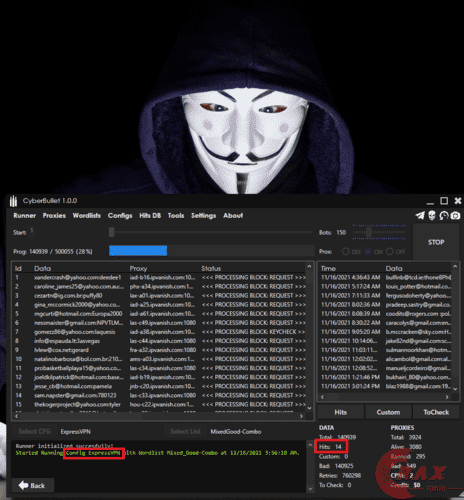Click the headset support icon
The height and width of the screenshot is (500, 464).
pyautogui.click(x=444, y=216)
